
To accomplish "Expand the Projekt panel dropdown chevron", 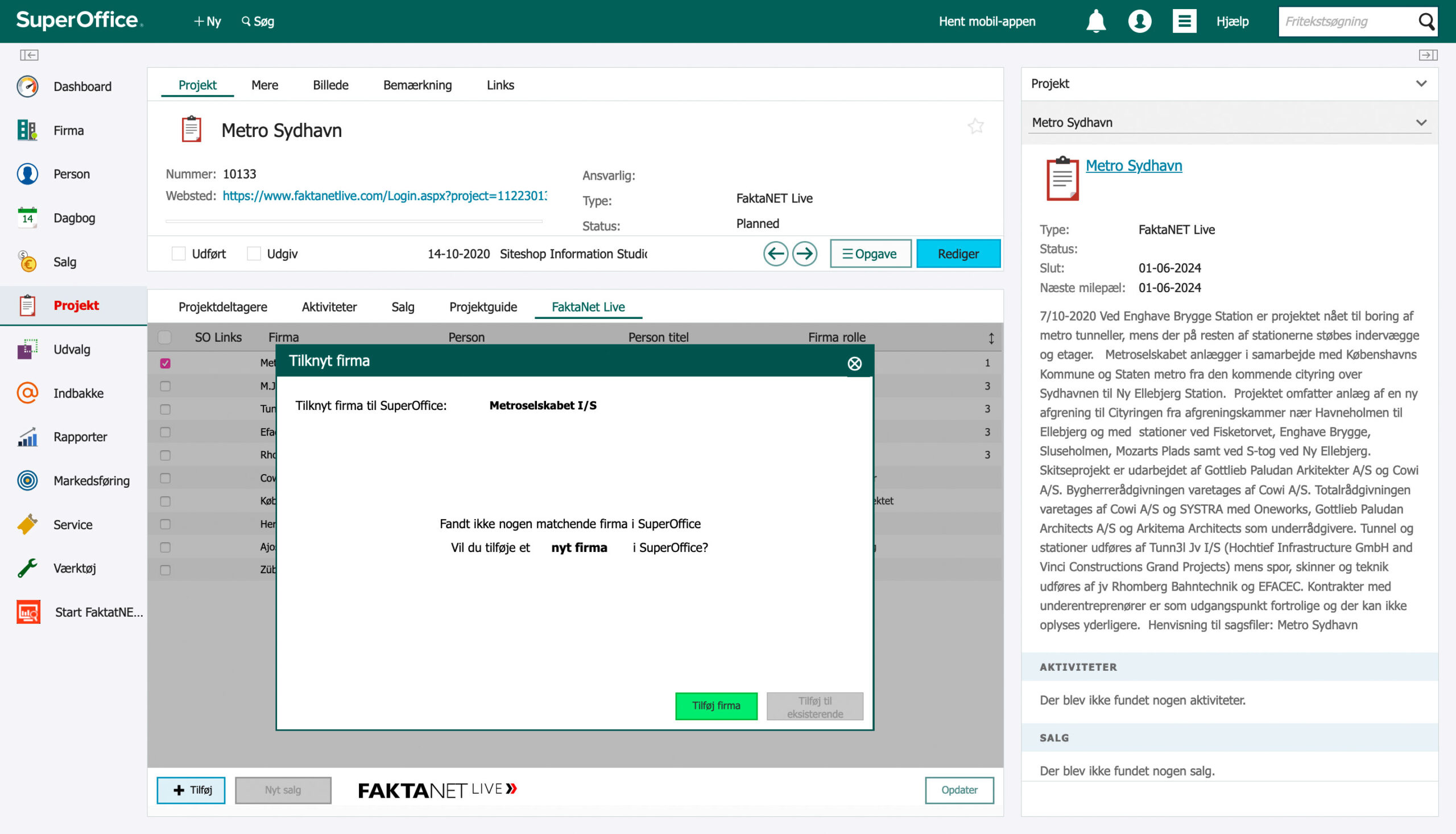I will [x=1421, y=84].
